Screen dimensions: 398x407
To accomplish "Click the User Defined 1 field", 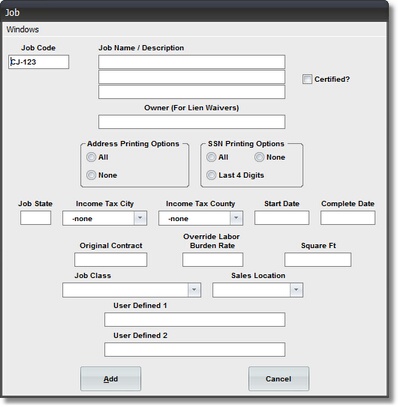I will [195, 320].
